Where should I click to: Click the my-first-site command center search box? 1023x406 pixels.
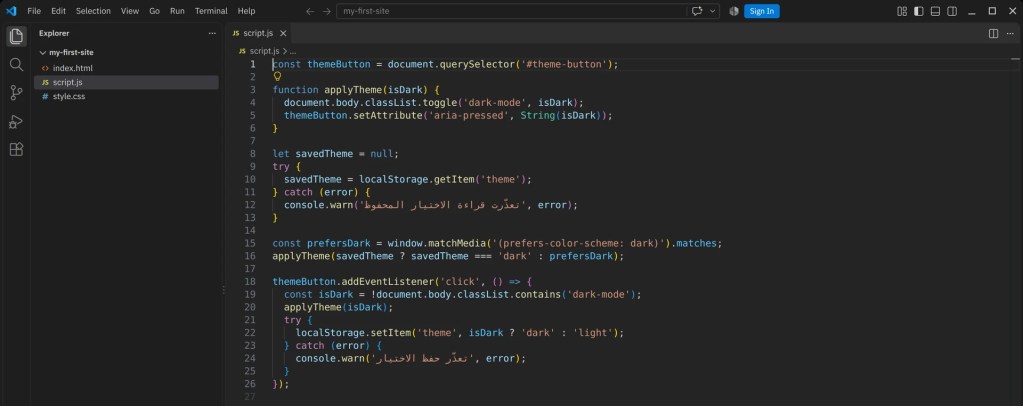(x=512, y=11)
